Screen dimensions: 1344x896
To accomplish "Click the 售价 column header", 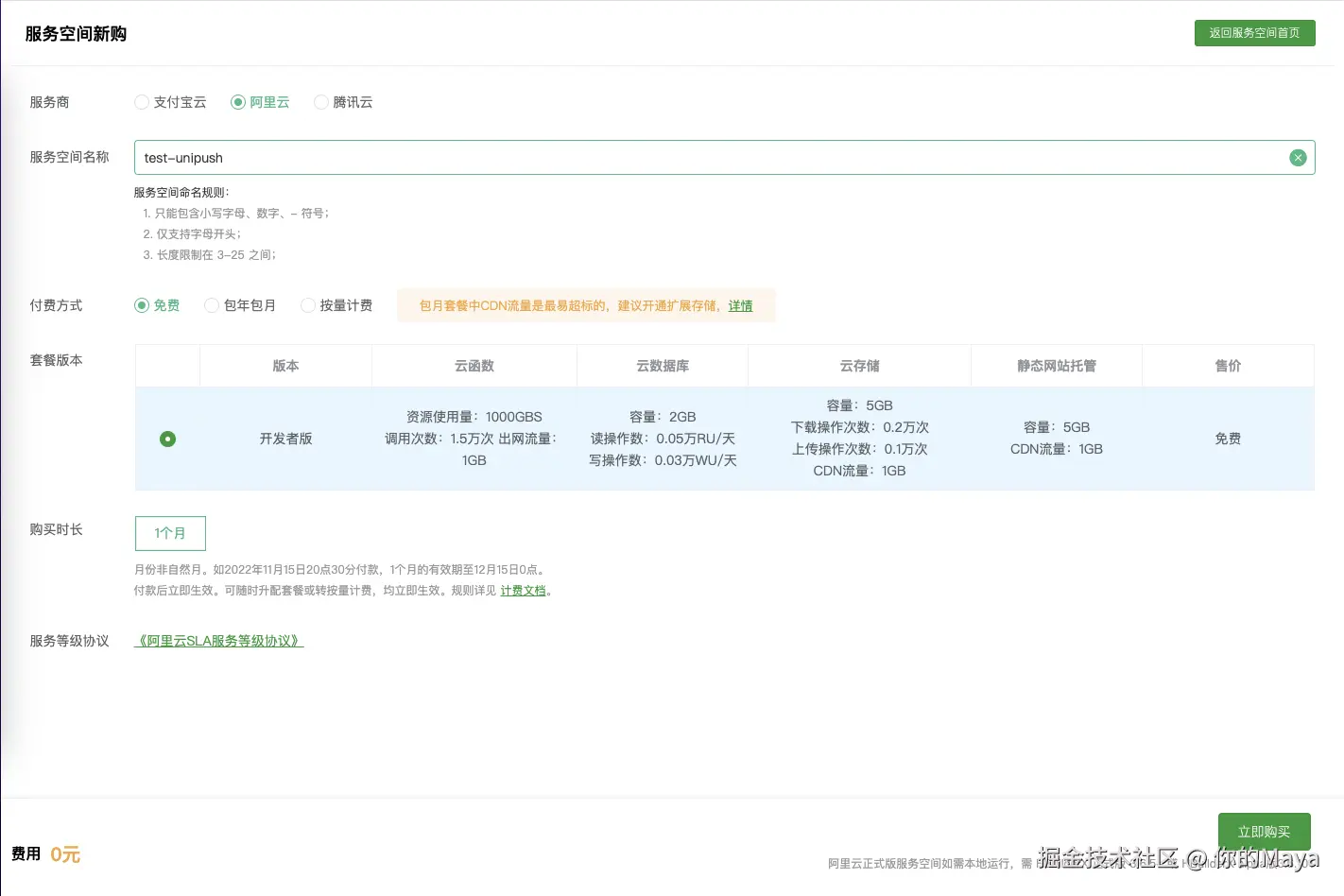I will 1227,366.
